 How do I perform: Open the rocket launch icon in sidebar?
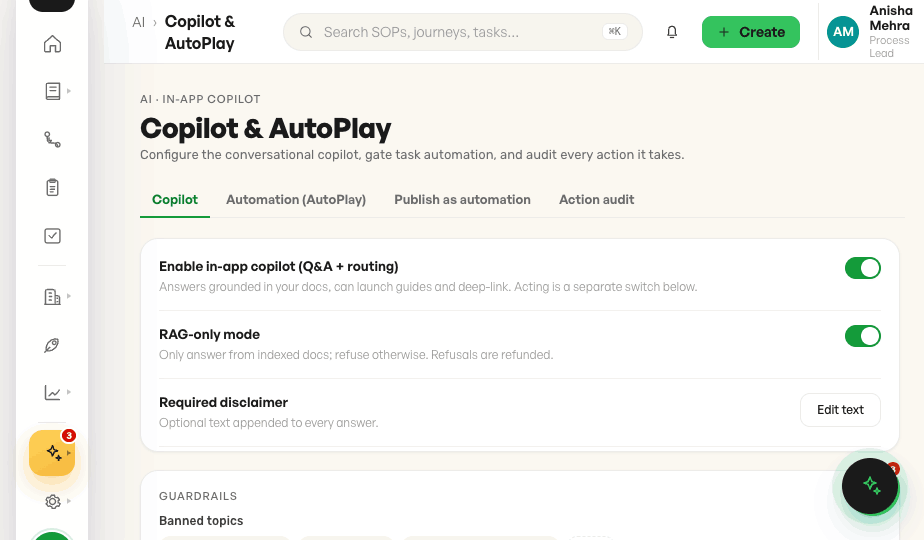click(52, 345)
